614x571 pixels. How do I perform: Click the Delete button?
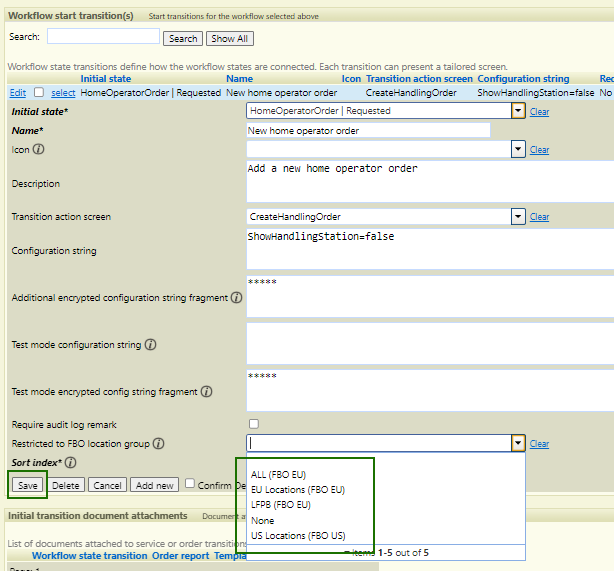click(x=66, y=485)
